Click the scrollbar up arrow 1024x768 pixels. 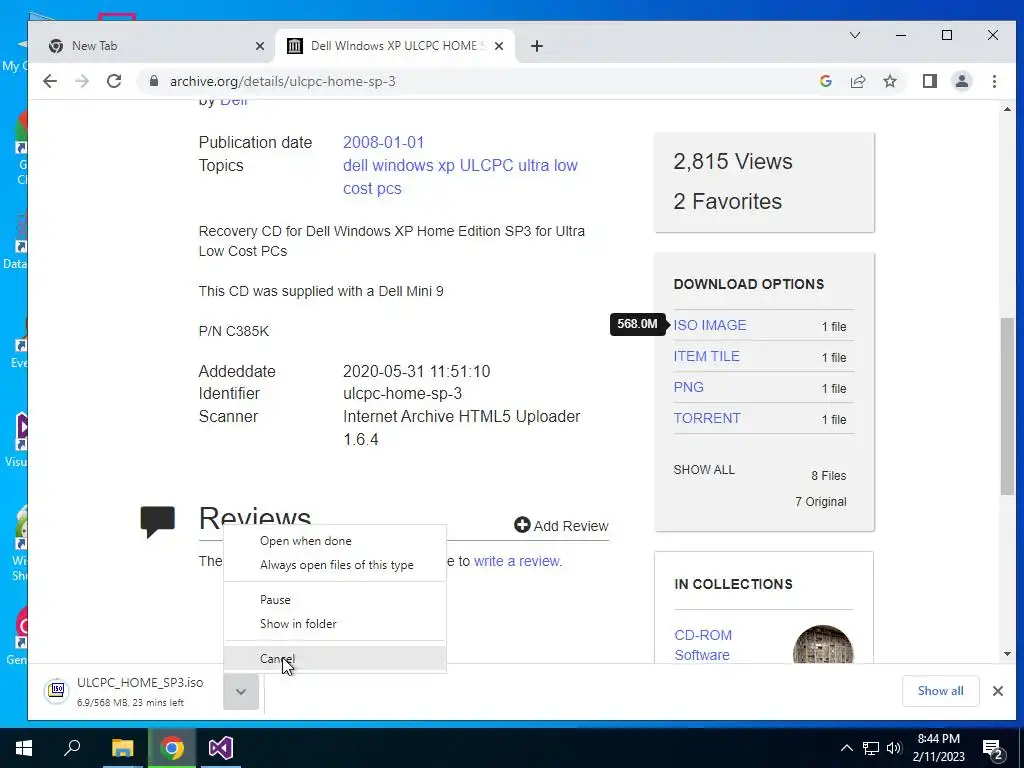point(1006,109)
